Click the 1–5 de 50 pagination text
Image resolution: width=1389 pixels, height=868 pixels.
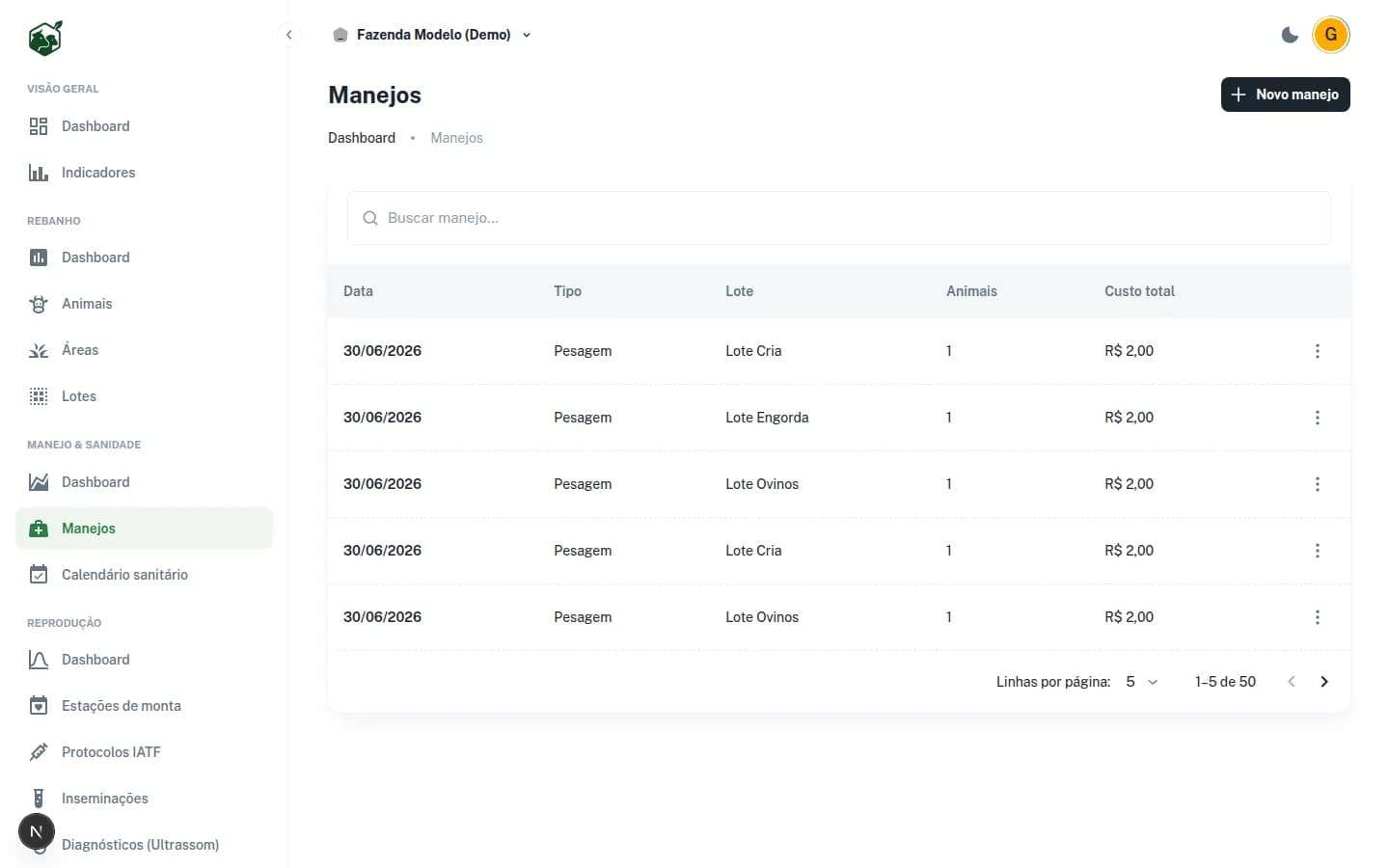pos(1225,682)
